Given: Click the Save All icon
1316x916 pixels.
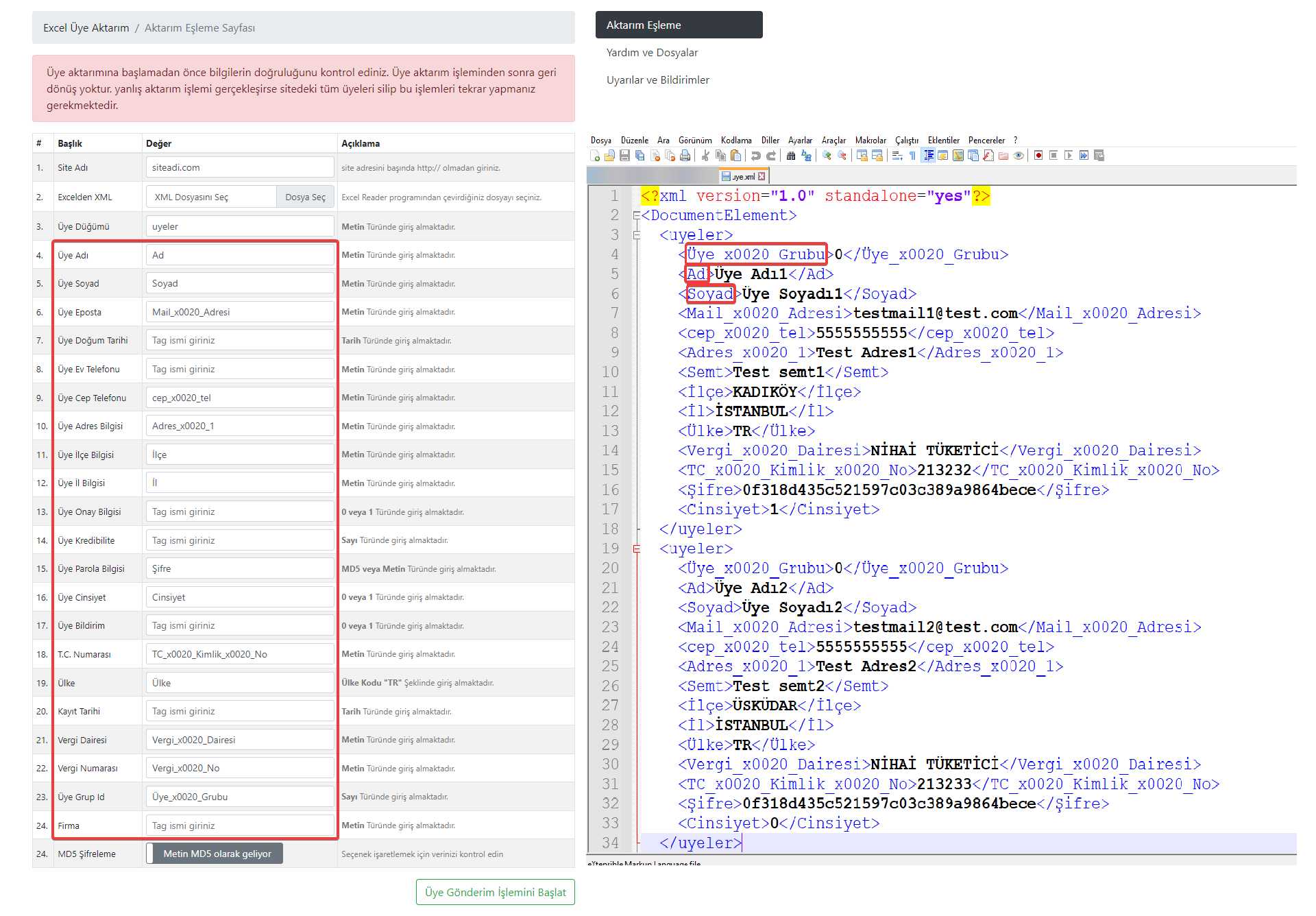Looking at the screenshot, I should coord(639,156).
